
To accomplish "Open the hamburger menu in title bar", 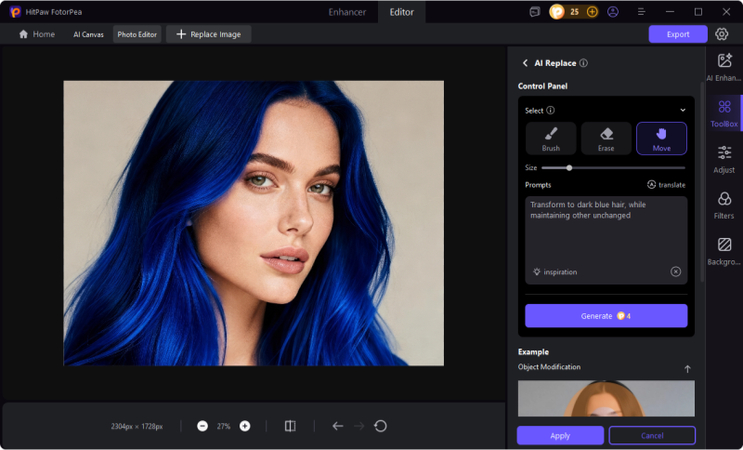I will (x=641, y=12).
